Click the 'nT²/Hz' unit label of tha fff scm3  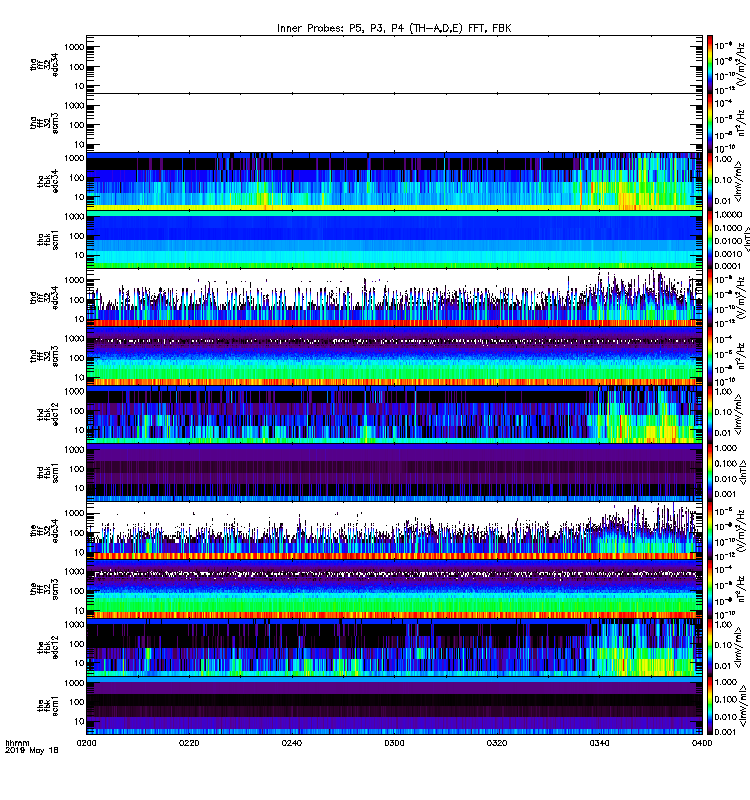tap(743, 123)
